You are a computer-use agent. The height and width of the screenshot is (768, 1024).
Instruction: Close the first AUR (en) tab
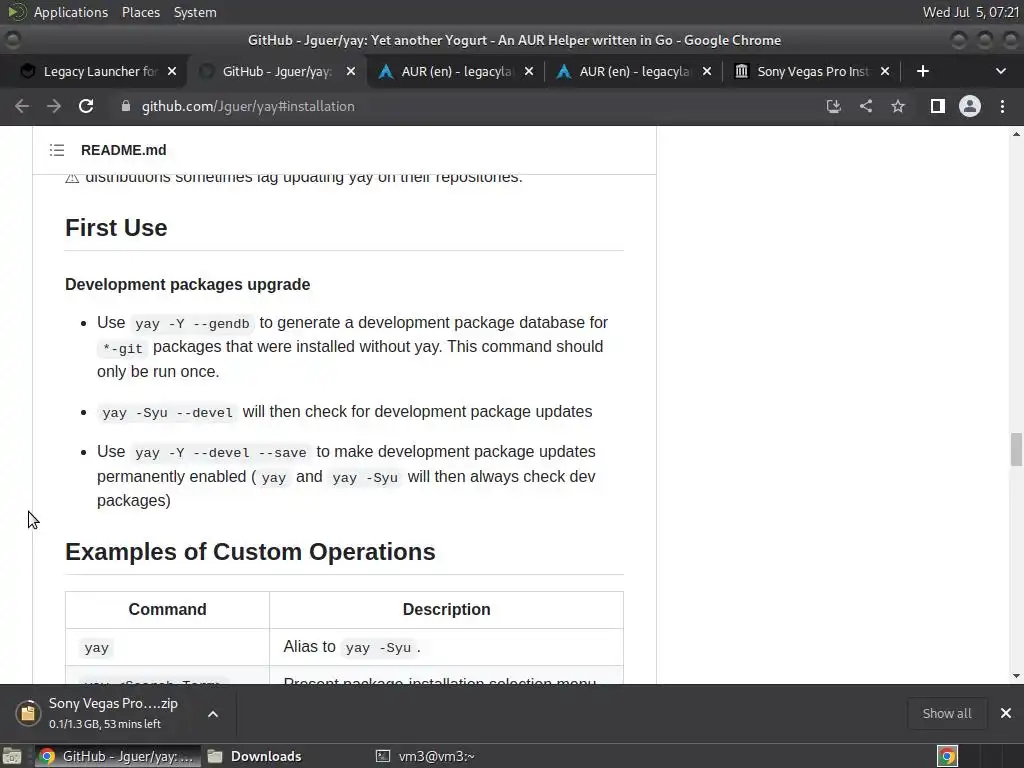pyautogui.click(x=529, y=71)
